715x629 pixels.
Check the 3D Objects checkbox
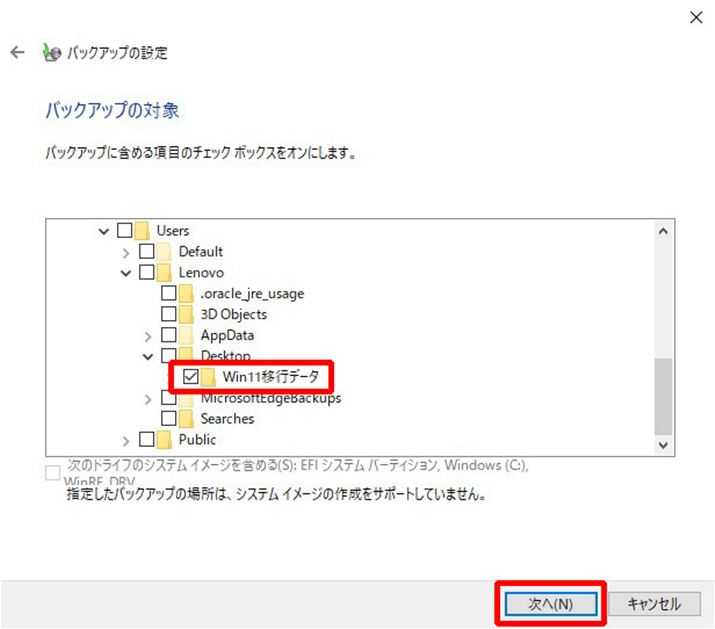[169, 314]
